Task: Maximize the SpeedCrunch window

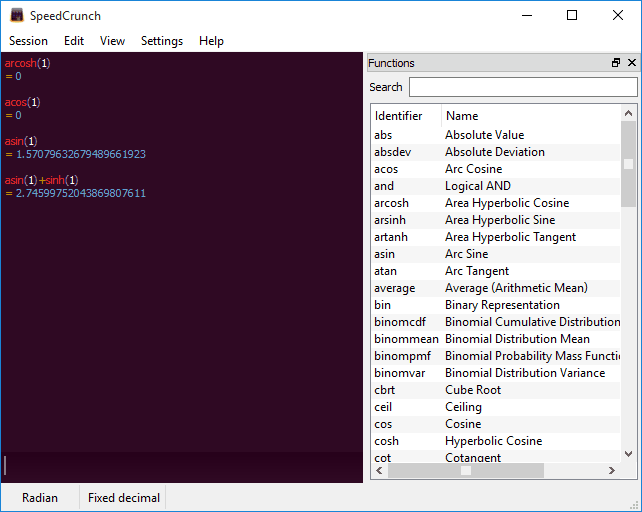Action: click(x=572, y=16)
